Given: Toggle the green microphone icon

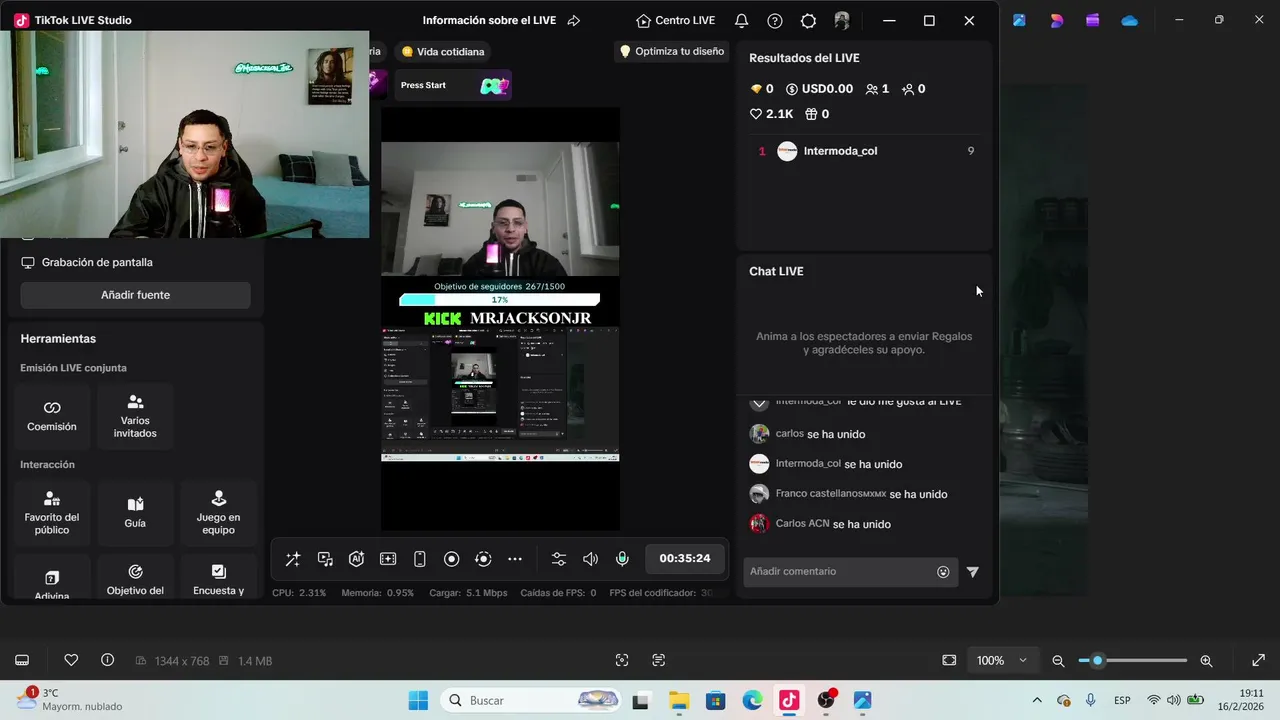Looking at the screenshot, I should point(622,559).
